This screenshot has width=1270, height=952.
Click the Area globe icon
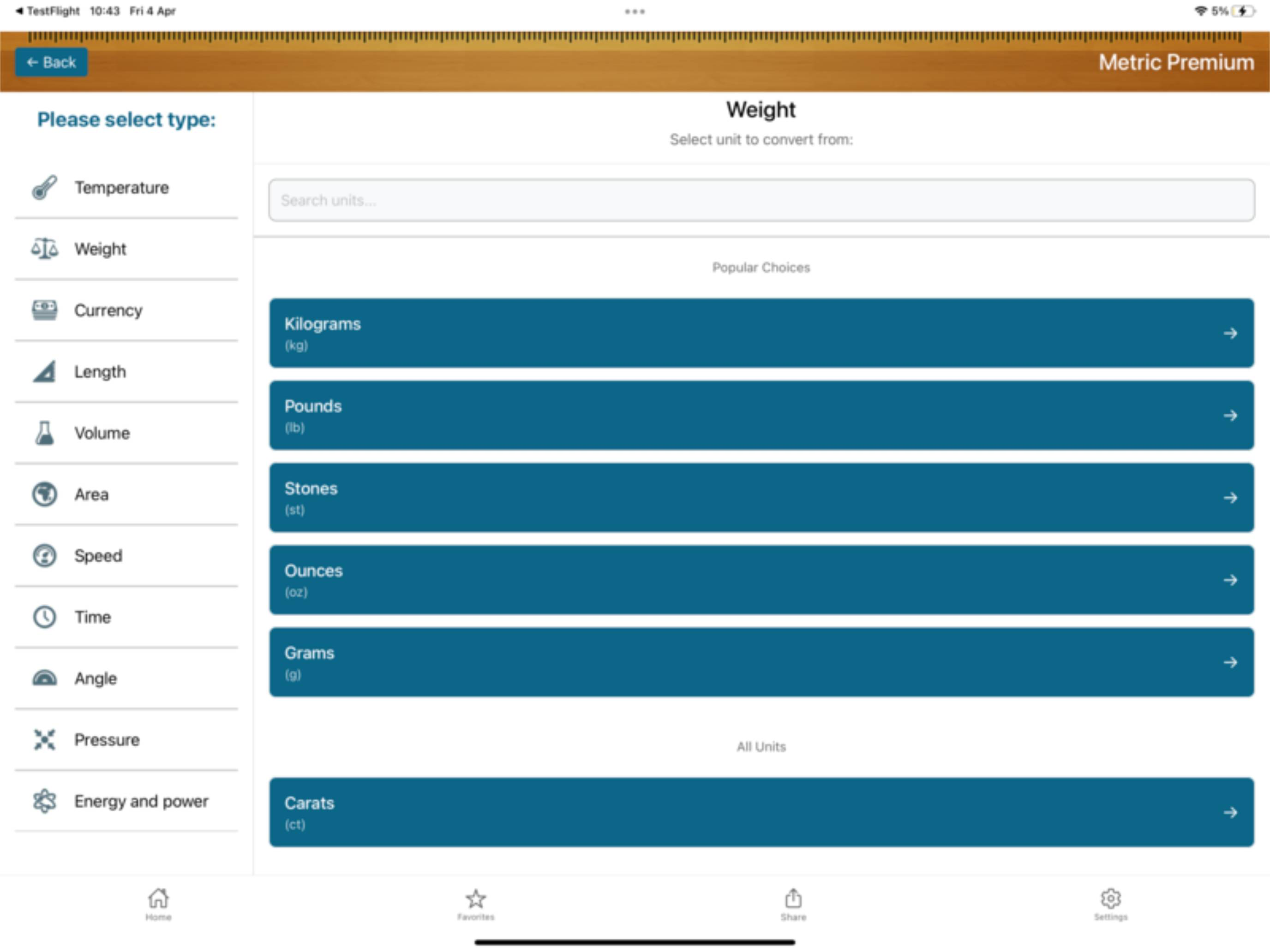coord(44,494)
